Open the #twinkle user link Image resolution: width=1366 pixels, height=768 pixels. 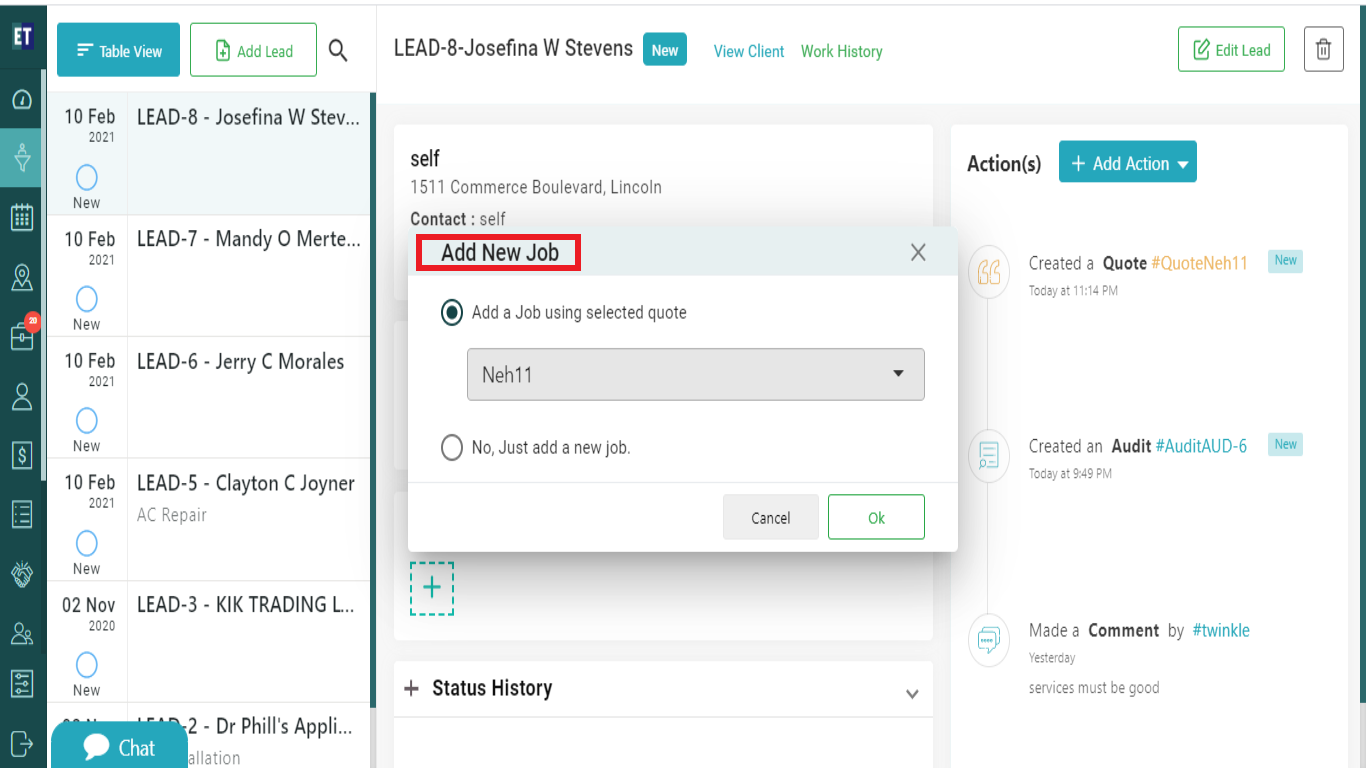pyautogui.click(x=1221, y=630)
